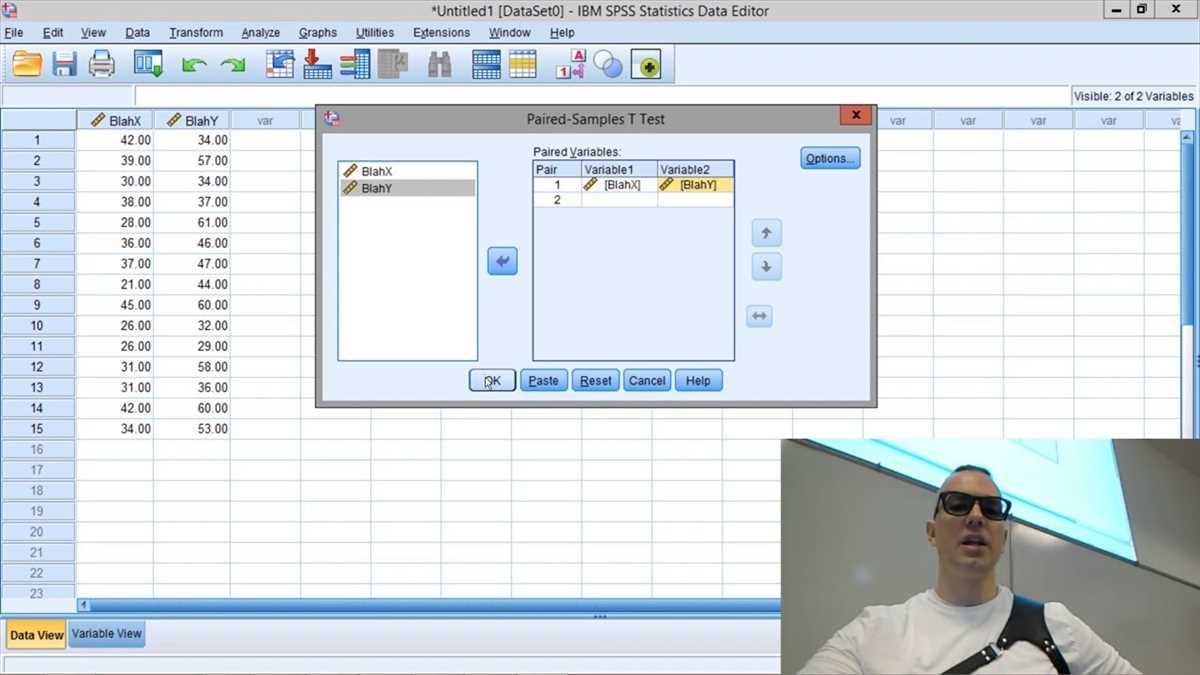Image resolution: width=1200 pixels, height=675 pixels.
Task: Switch to the Variable View tab
Action: pos(107,633)
